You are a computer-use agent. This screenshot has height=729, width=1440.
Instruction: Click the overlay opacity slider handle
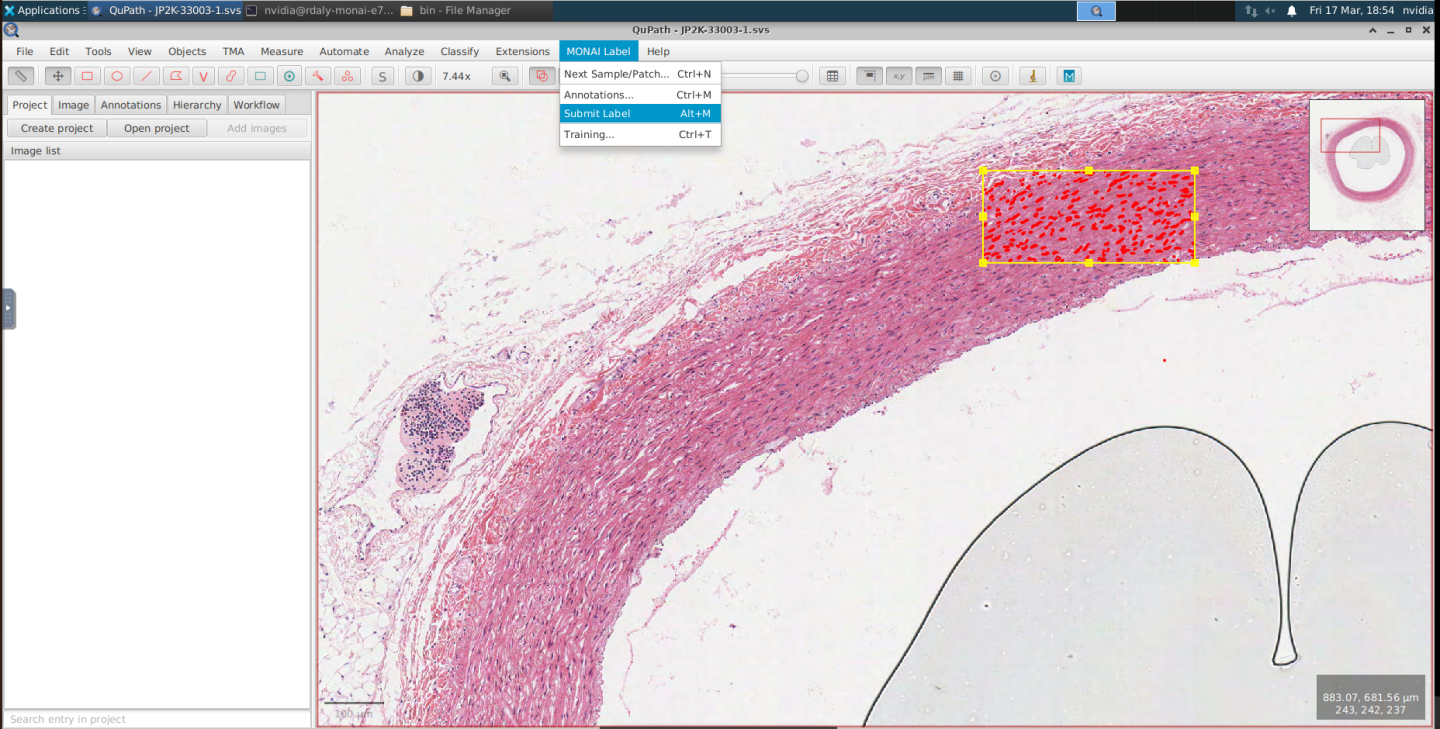pyautogui.click(x=802, y=76)
